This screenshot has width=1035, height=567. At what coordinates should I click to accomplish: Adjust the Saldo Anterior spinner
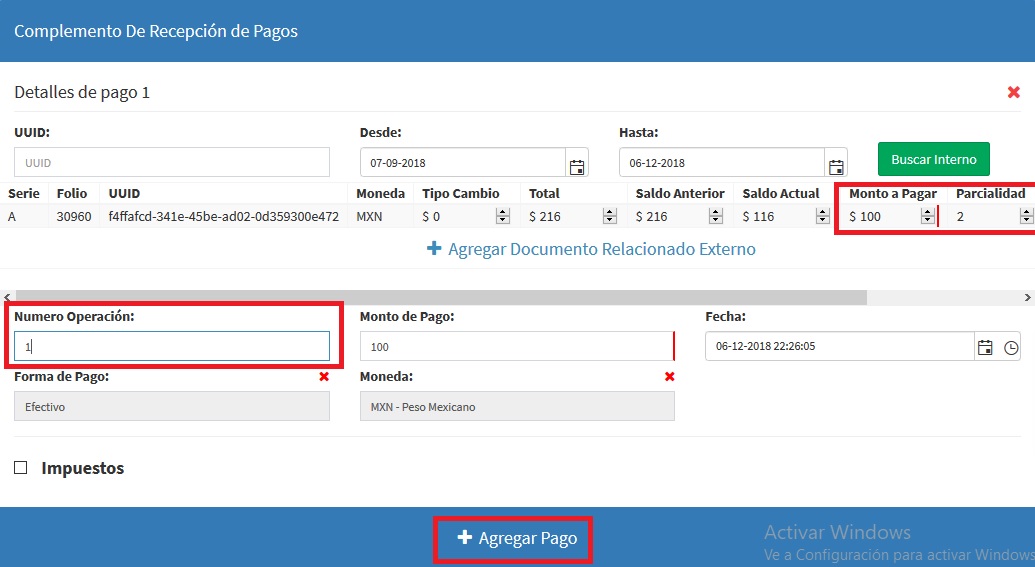click(716, 216)
